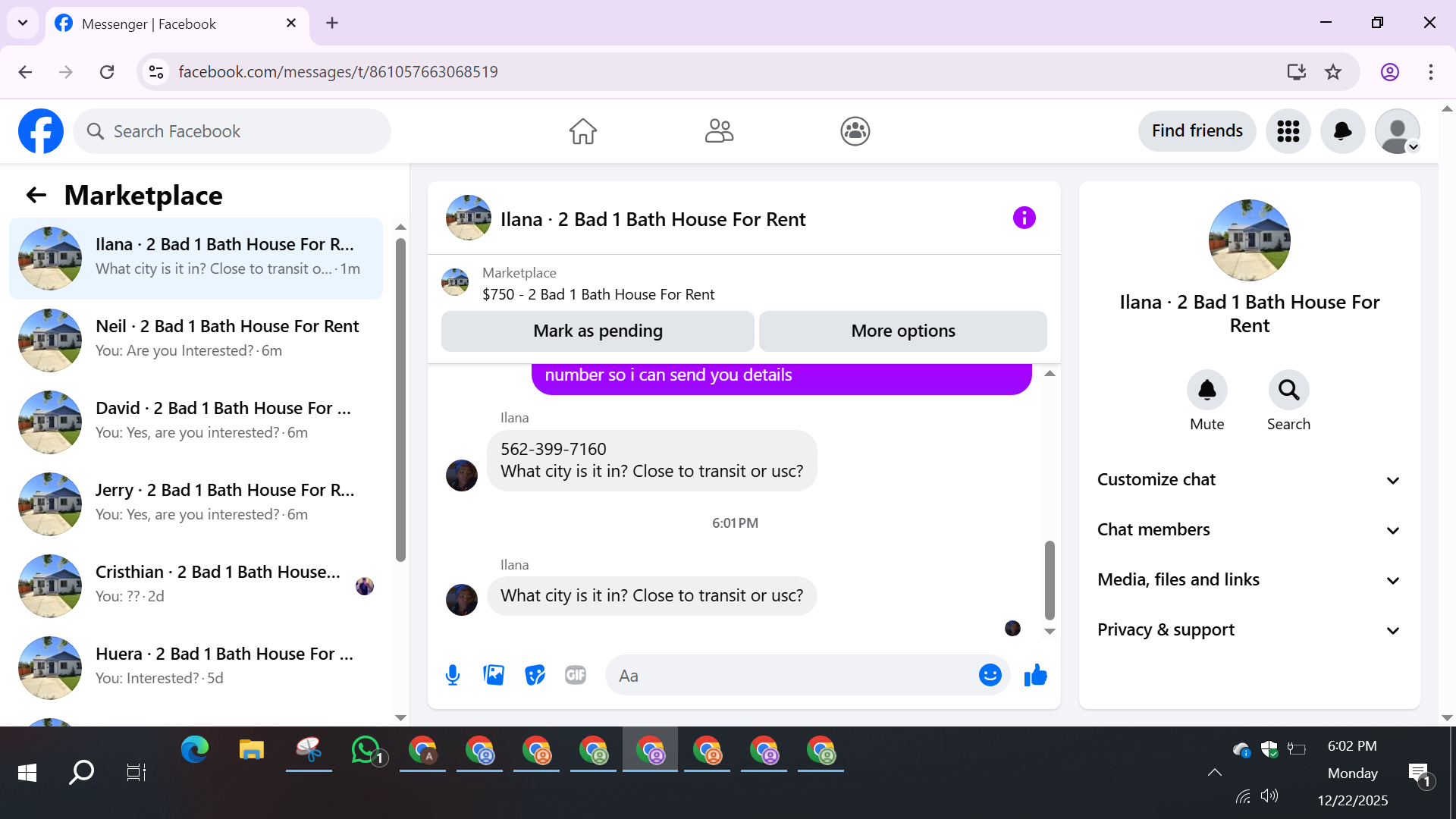Viewport: 1456px width, 819px height.
Task: Open the GIF picker
Action: pos(576,675)
